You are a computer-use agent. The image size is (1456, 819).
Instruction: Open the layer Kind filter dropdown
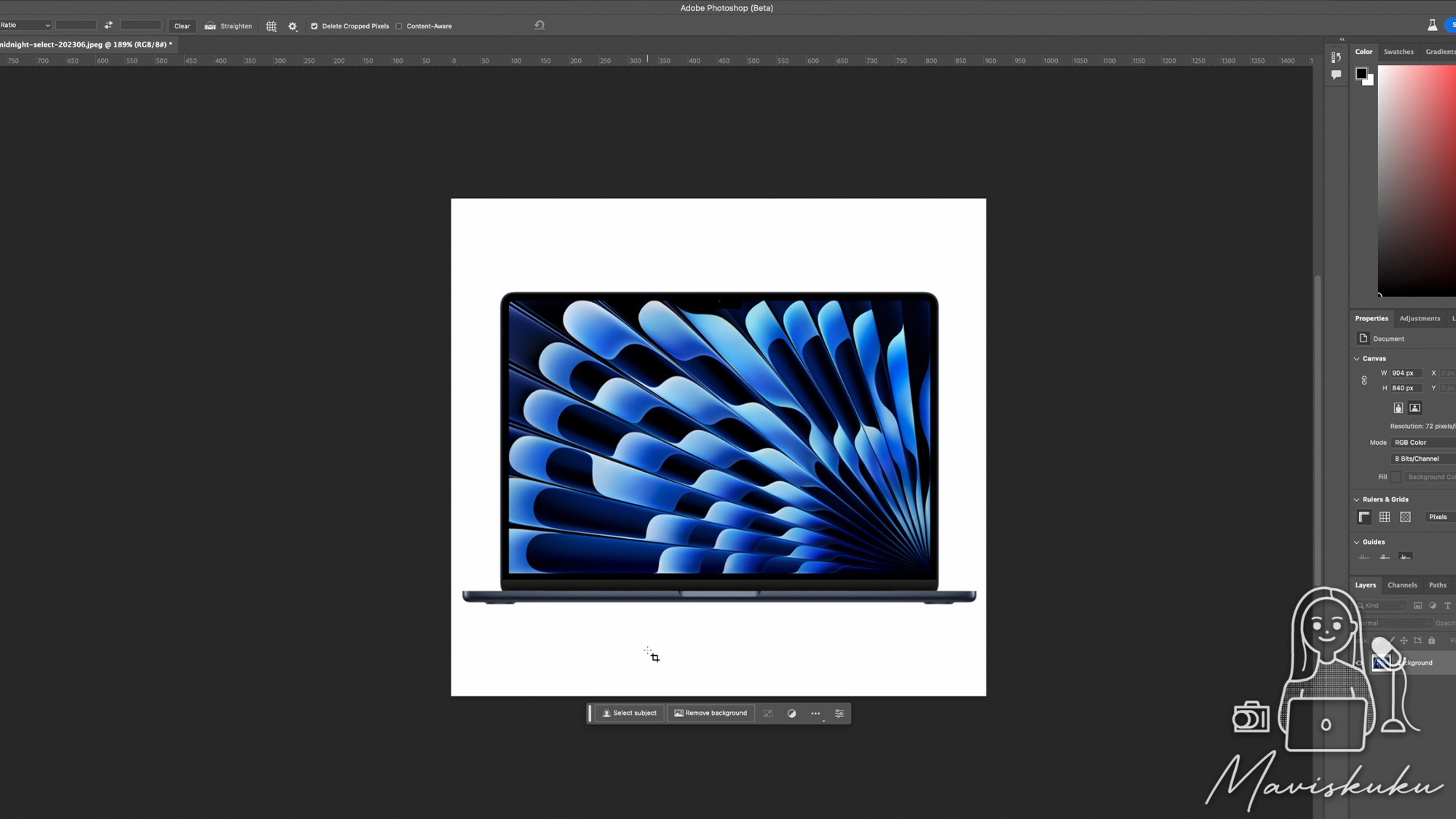tap(1382, 606)
